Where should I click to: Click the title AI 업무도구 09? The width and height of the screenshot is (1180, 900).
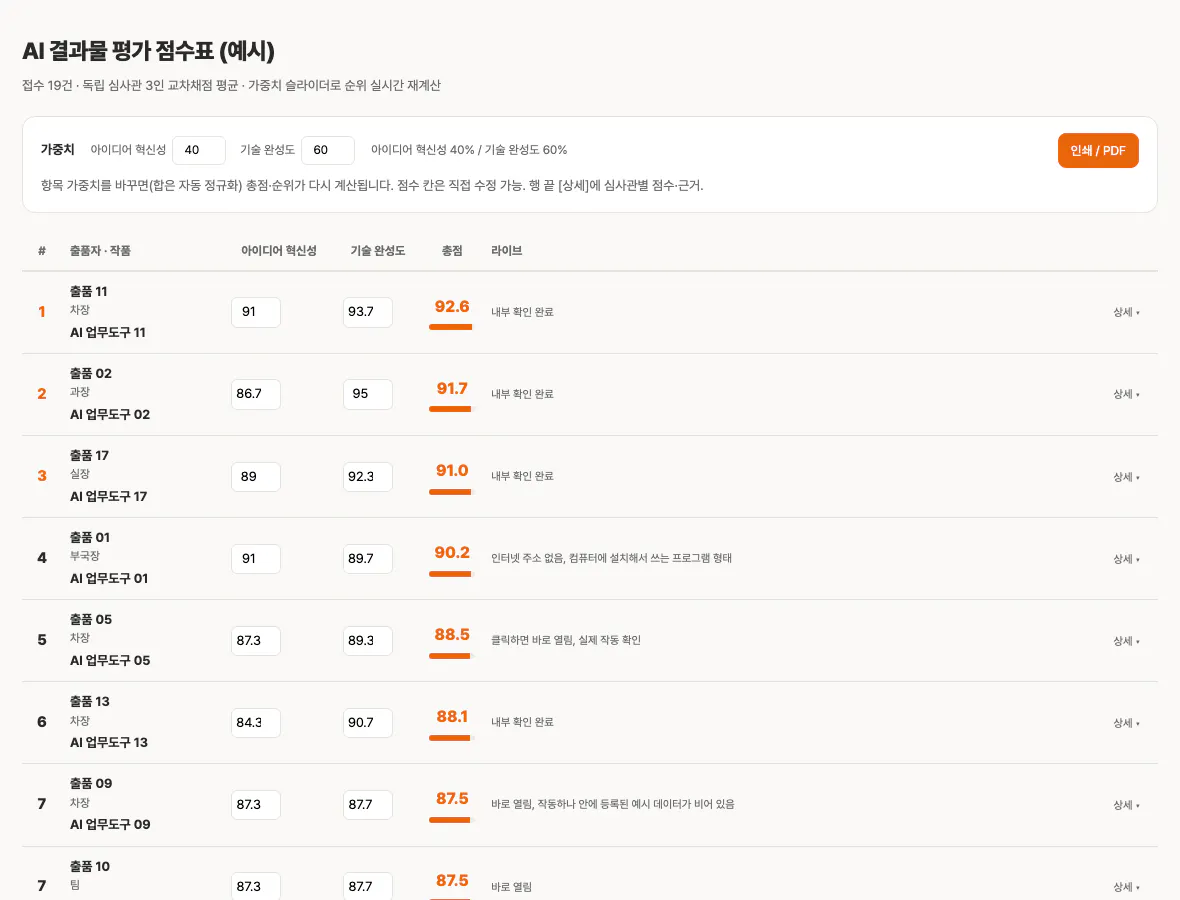(110, 825)
